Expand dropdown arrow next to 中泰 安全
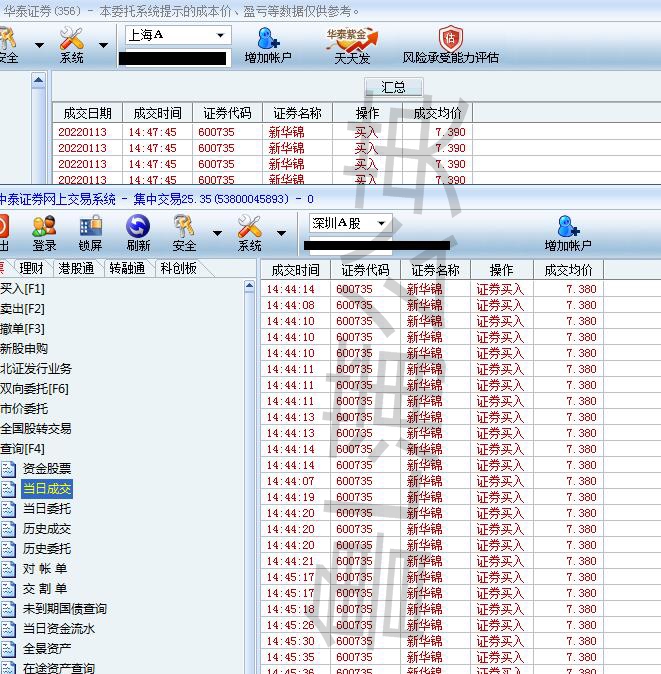Viewport: 661px width, 674px height. click(x=217, y=233)
